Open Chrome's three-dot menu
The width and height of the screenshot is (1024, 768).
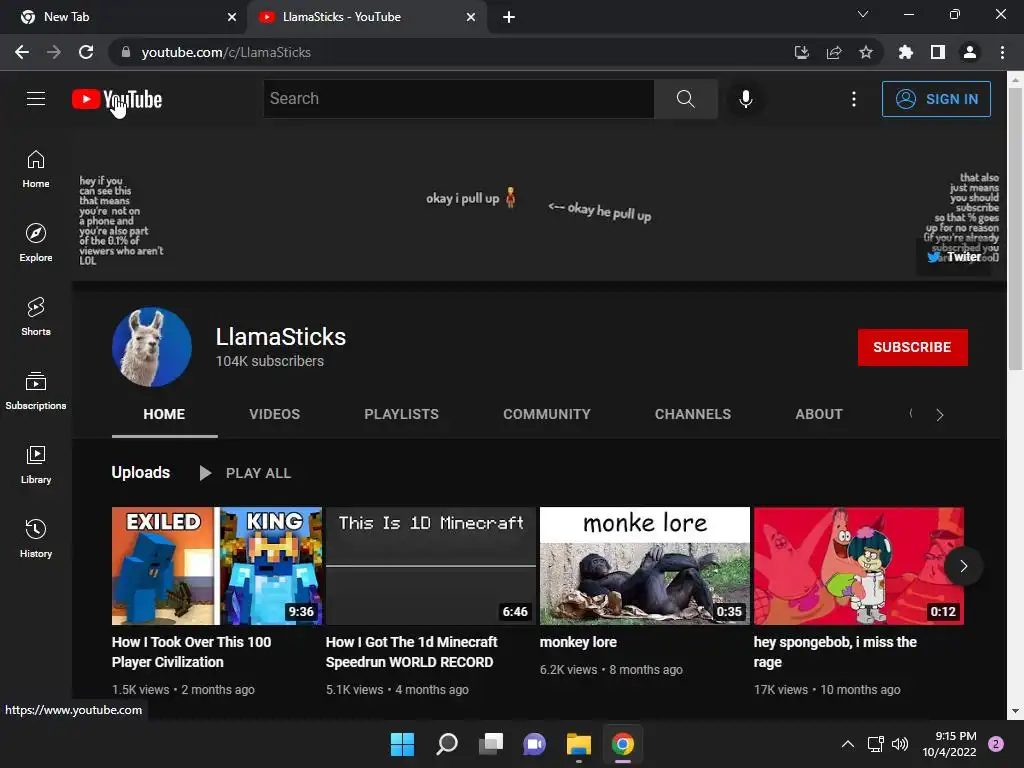coord(1002,52)
